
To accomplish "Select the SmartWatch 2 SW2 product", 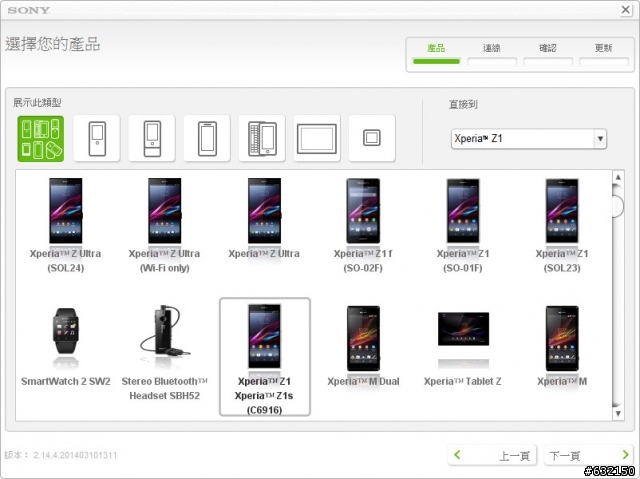I will click(x=66, y=347).
